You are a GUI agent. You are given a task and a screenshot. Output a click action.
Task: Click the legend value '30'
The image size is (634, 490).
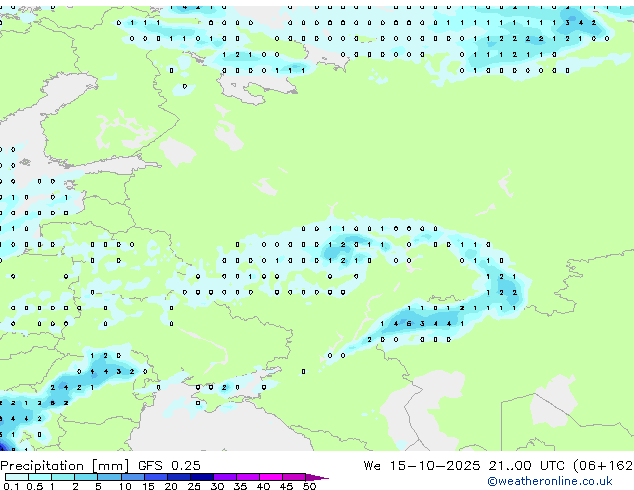[x=217, y=486]
